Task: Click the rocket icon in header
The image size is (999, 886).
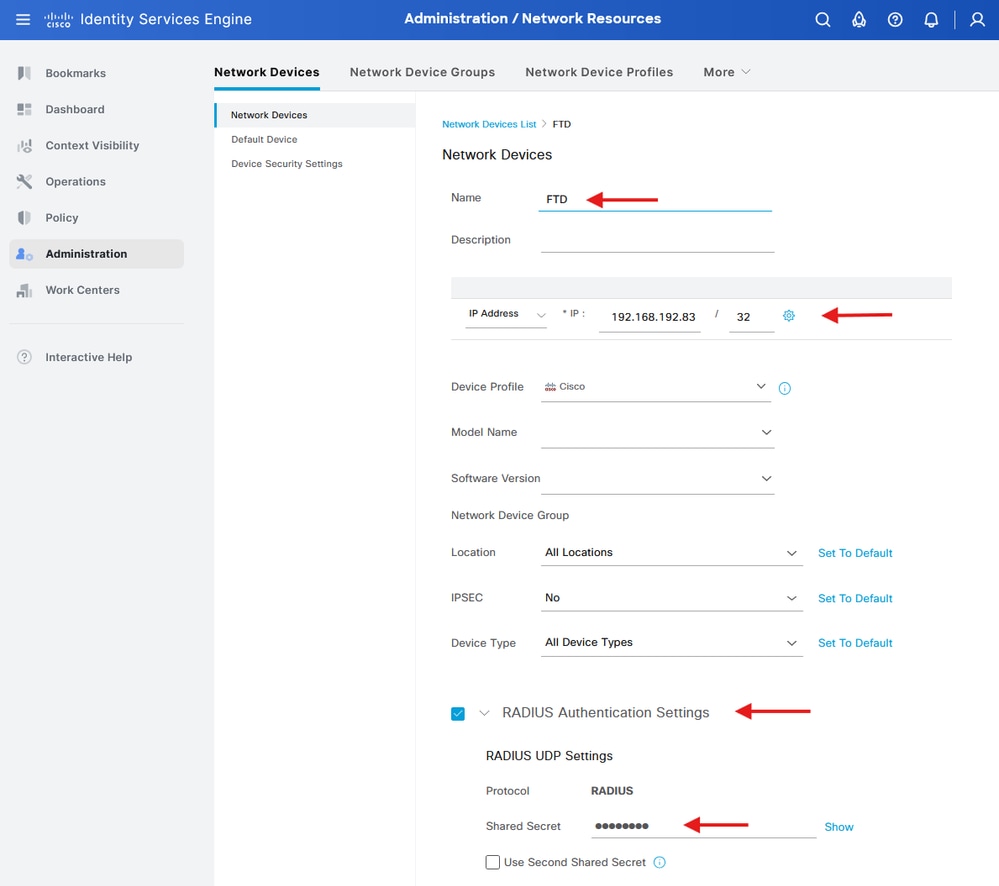Action: pyautogui.click(x=859, y=20)
